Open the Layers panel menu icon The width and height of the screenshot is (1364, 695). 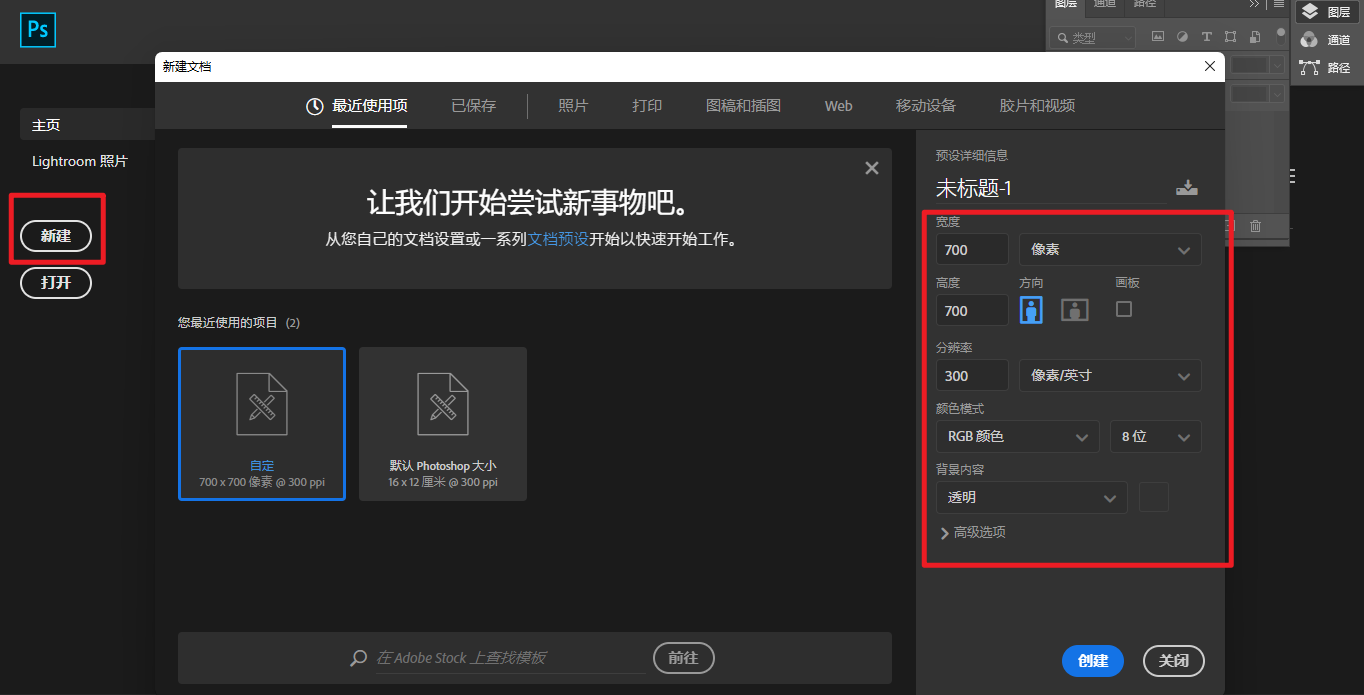[1278, 4]
